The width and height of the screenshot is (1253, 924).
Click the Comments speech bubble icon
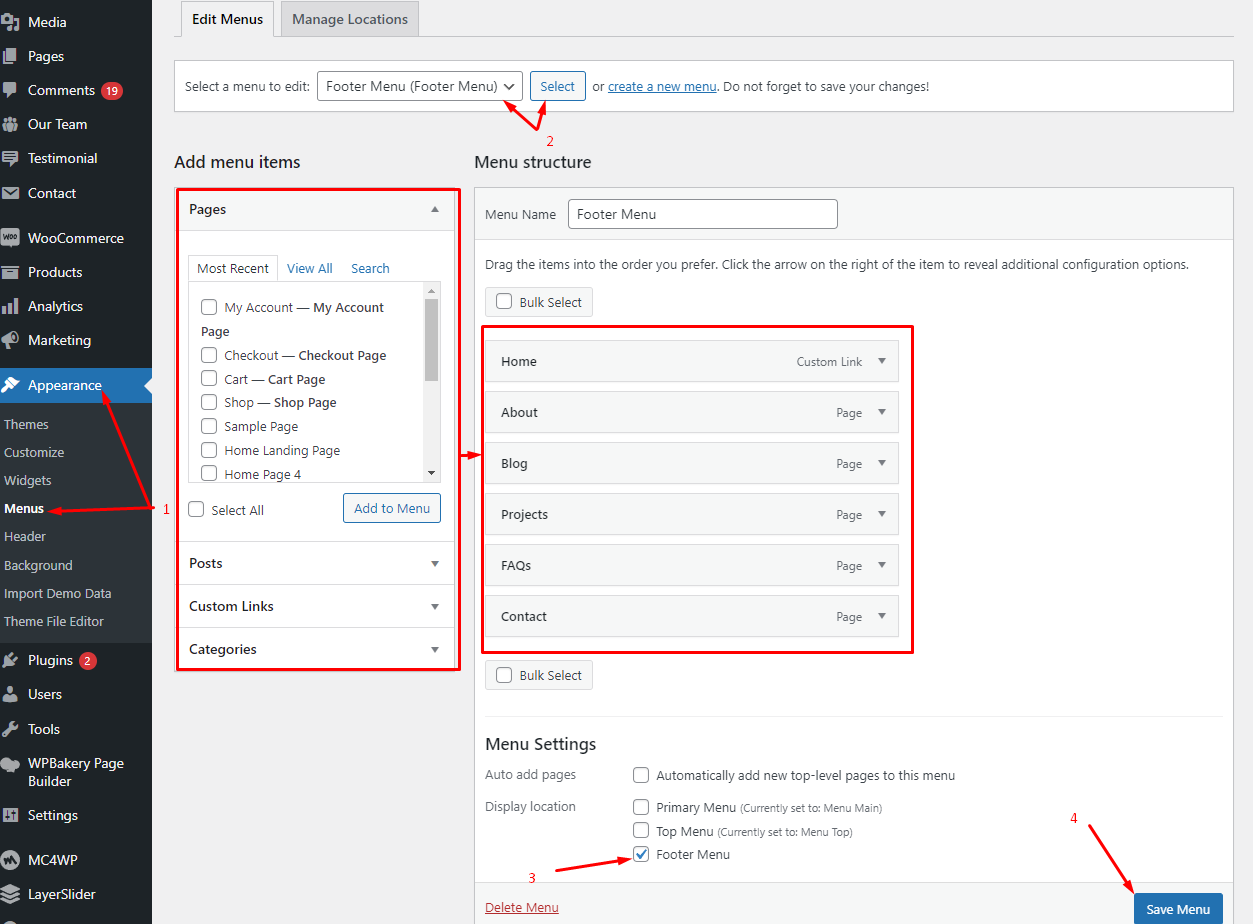(10, 90)
